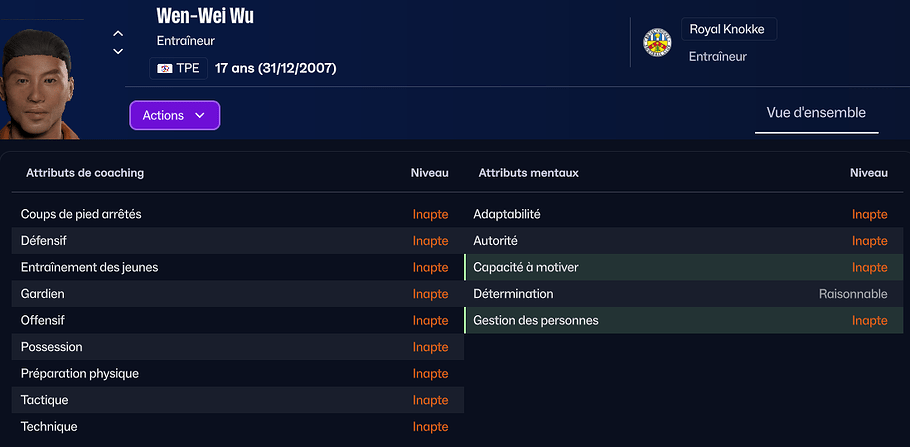Sort by Niveau in the mental attributes table

coord(868,173)
